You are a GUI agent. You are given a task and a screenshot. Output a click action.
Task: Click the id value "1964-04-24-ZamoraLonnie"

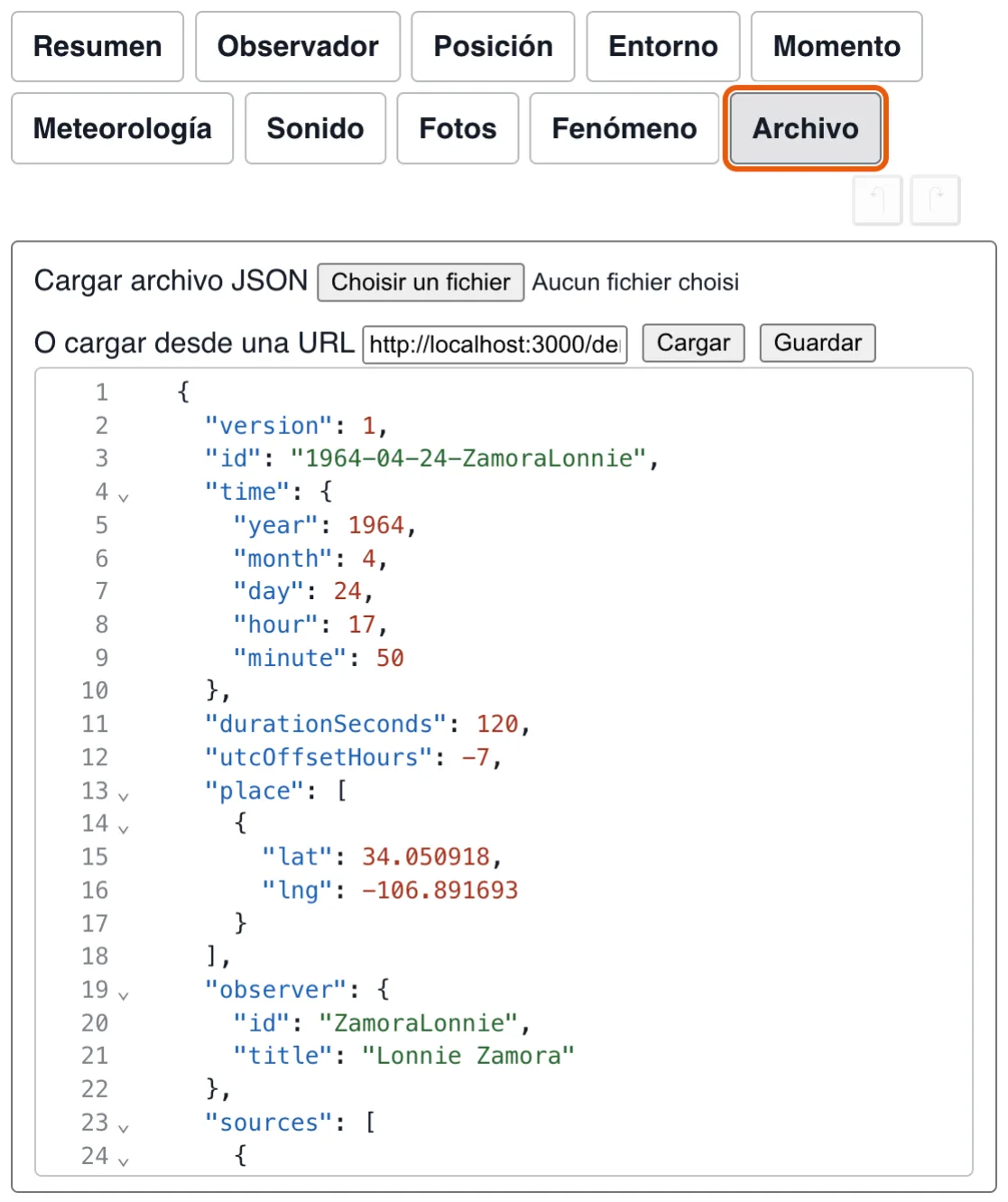pos(468,458)
